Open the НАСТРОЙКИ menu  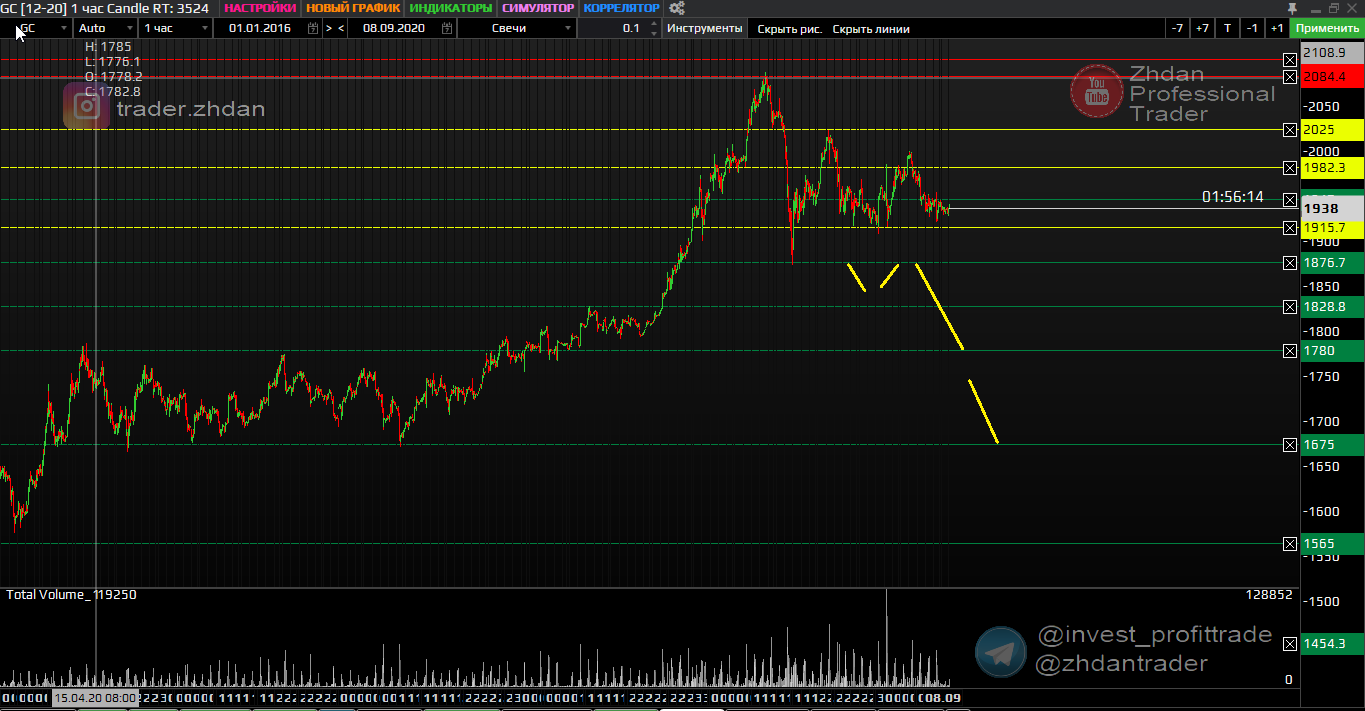click(x=260, y=8)
